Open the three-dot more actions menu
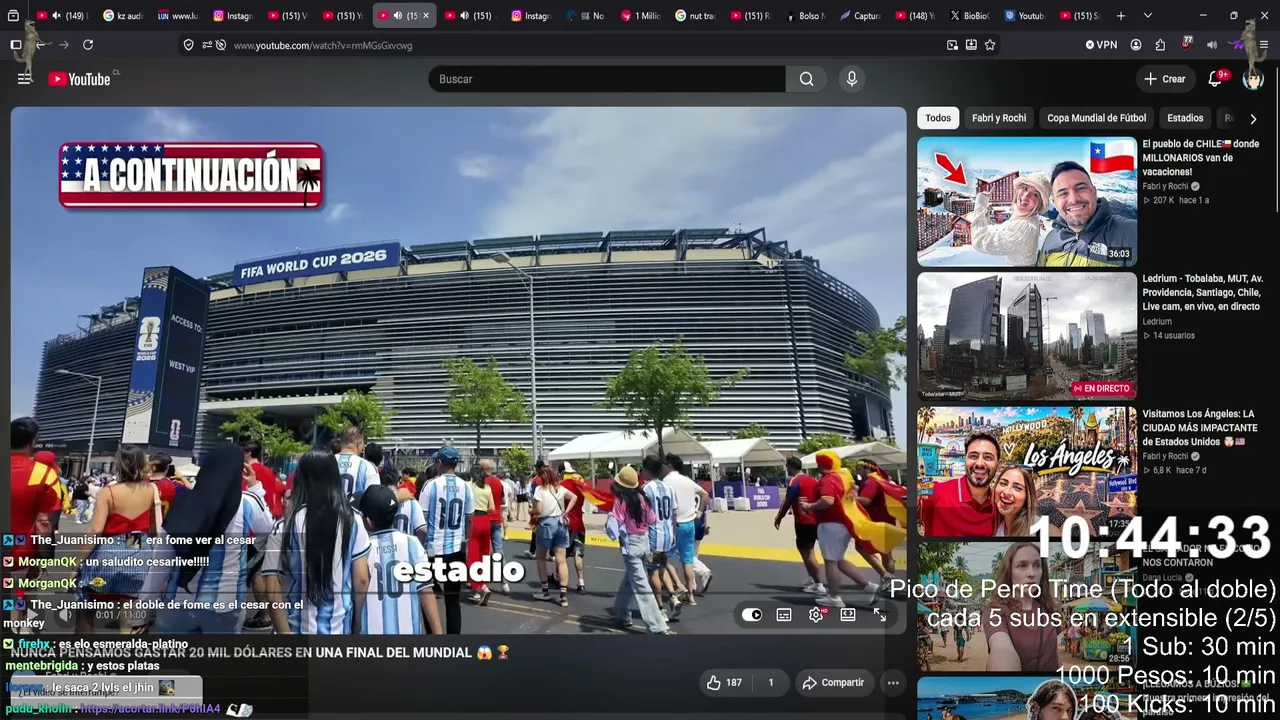1280x720 pixels. pos(893,683)
